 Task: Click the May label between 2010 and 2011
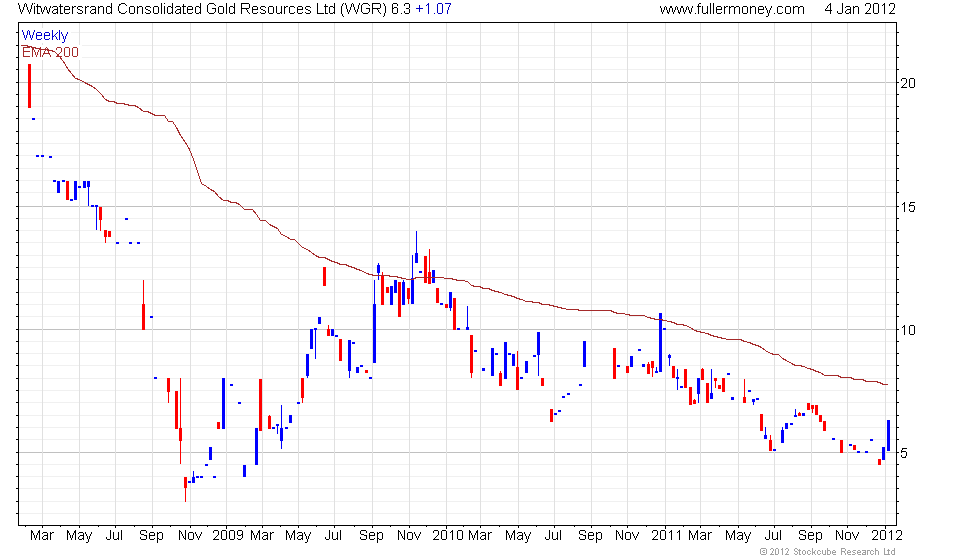pyautogui.click(x=518, y=536)
